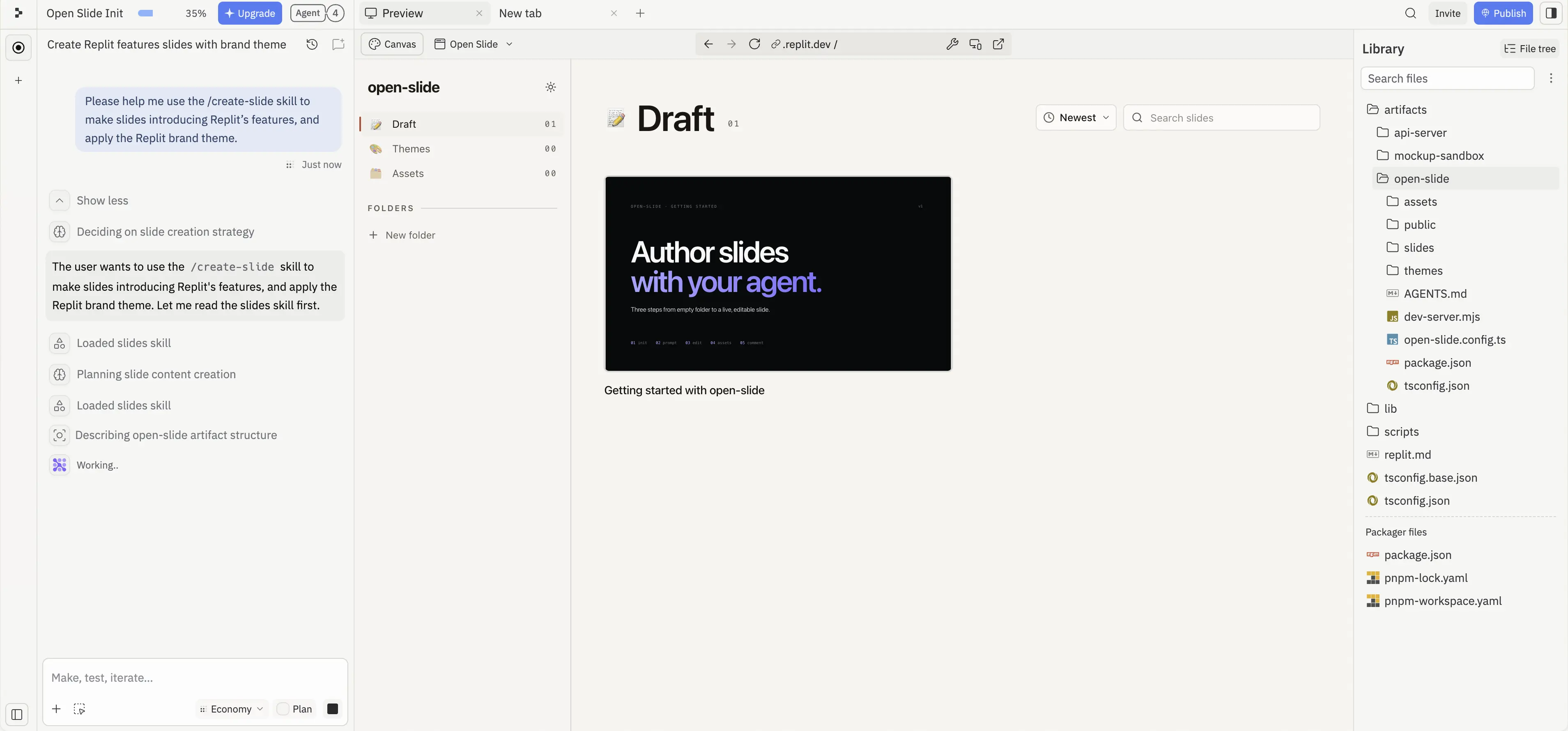Image resolution: width=1568 pixels, height=731 pixels.
Task: Open preview in a new browser window
Action: 998,44
